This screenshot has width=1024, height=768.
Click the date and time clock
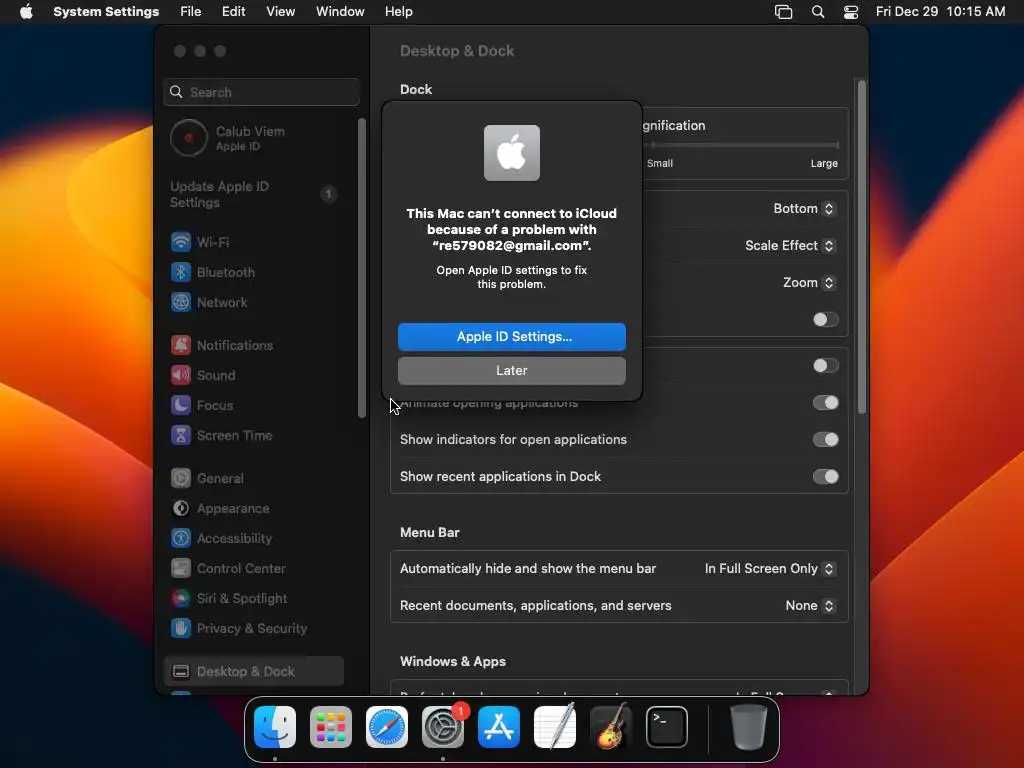940,12
